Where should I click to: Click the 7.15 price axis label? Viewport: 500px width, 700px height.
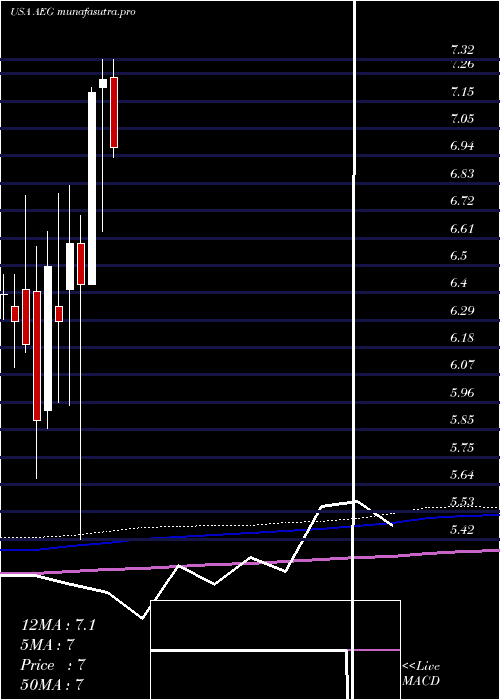coord(462,92)
